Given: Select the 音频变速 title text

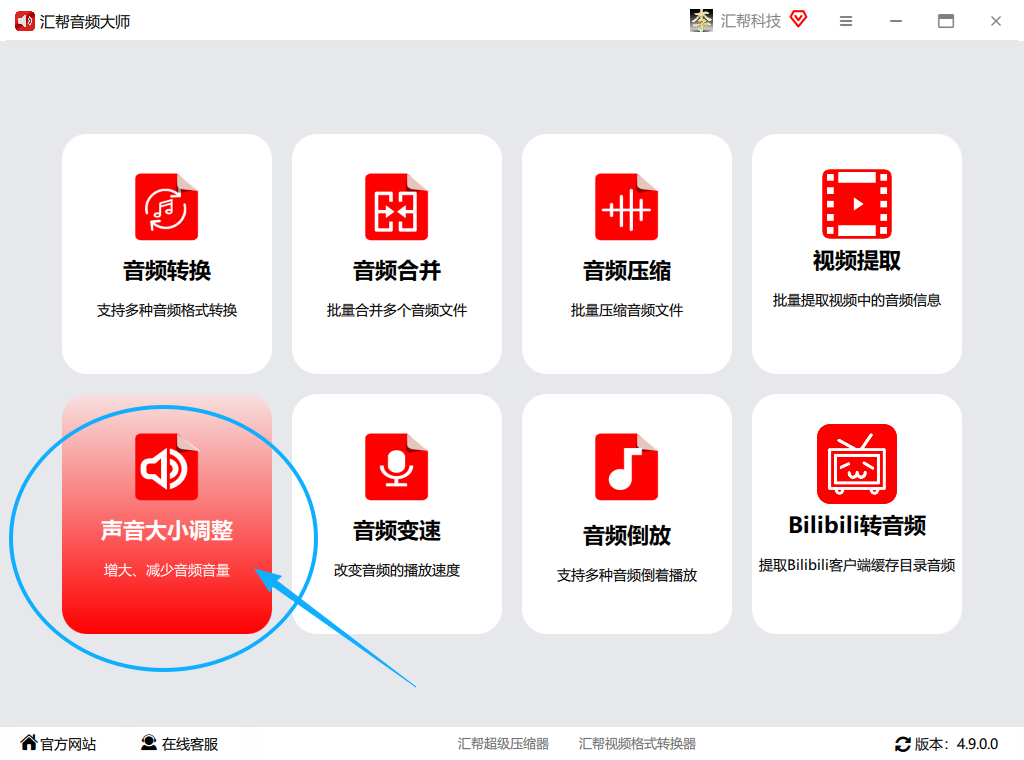Looking at the screenshot, I should [396, 530].
